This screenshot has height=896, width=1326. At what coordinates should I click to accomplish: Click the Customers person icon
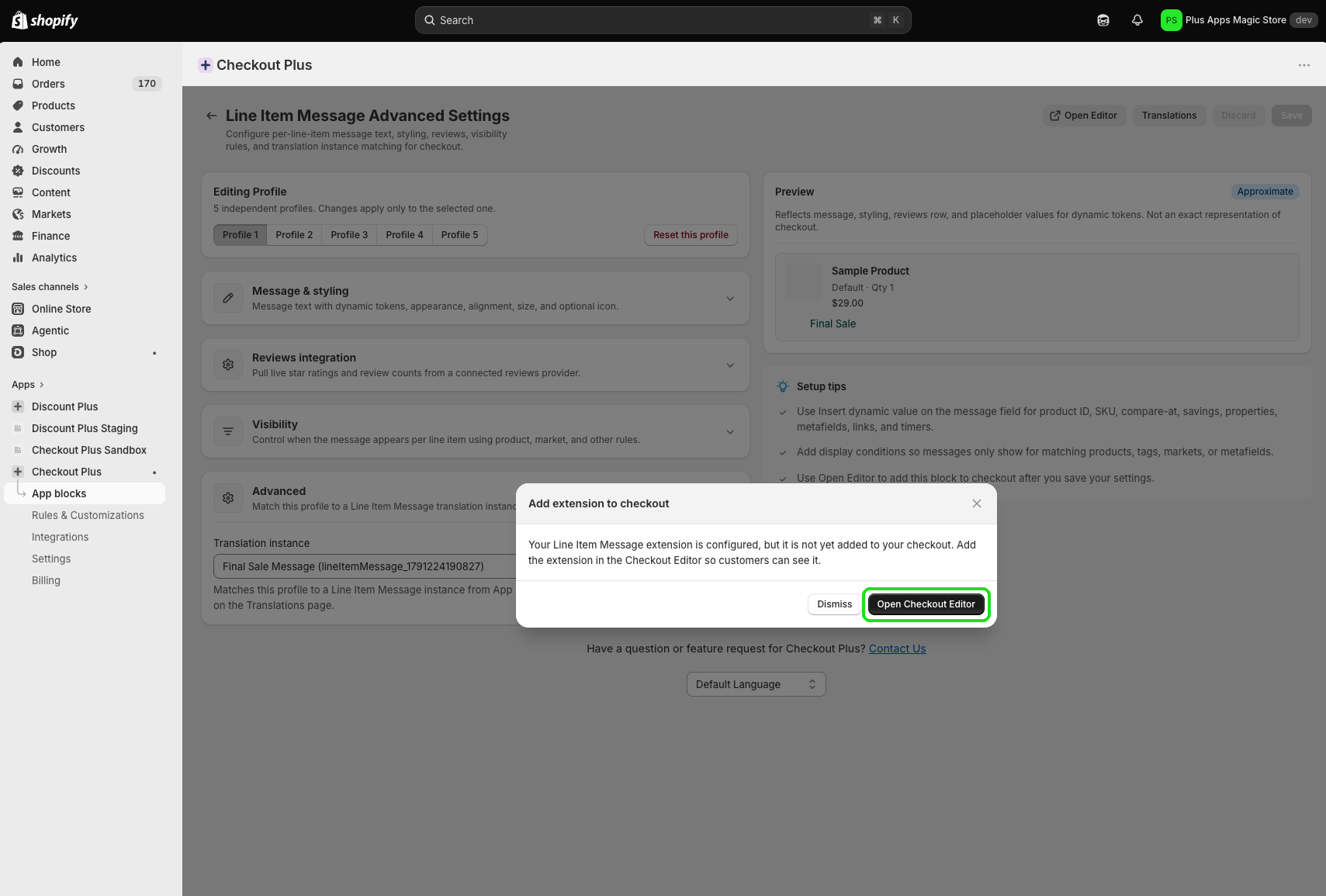[18, 127]
